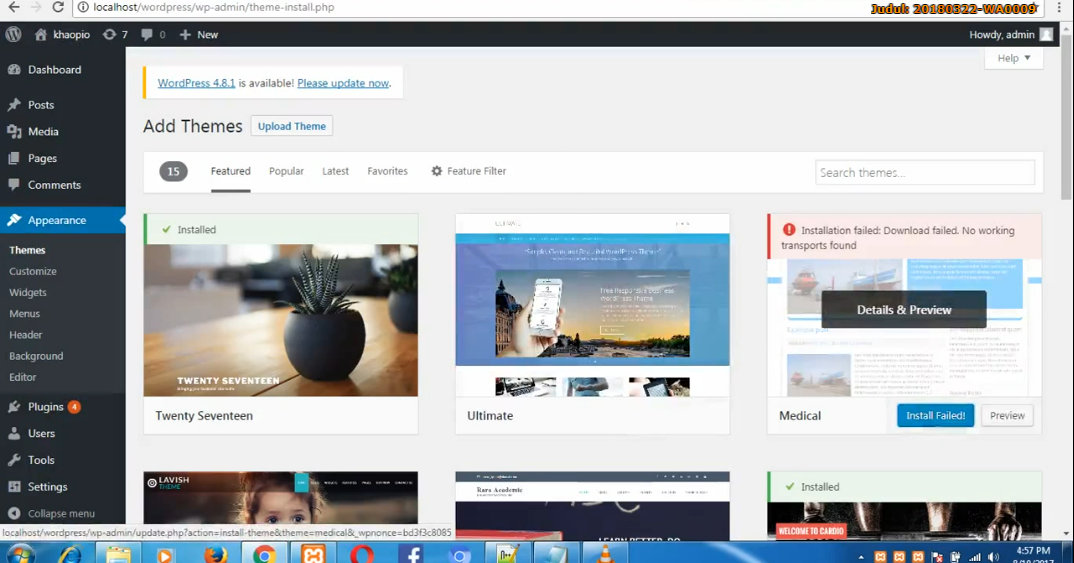This screenshot has height=563, width=1074.
Task: Click the volume speaker tray icon
Action: pyautogui.click(x=994, y=557)
